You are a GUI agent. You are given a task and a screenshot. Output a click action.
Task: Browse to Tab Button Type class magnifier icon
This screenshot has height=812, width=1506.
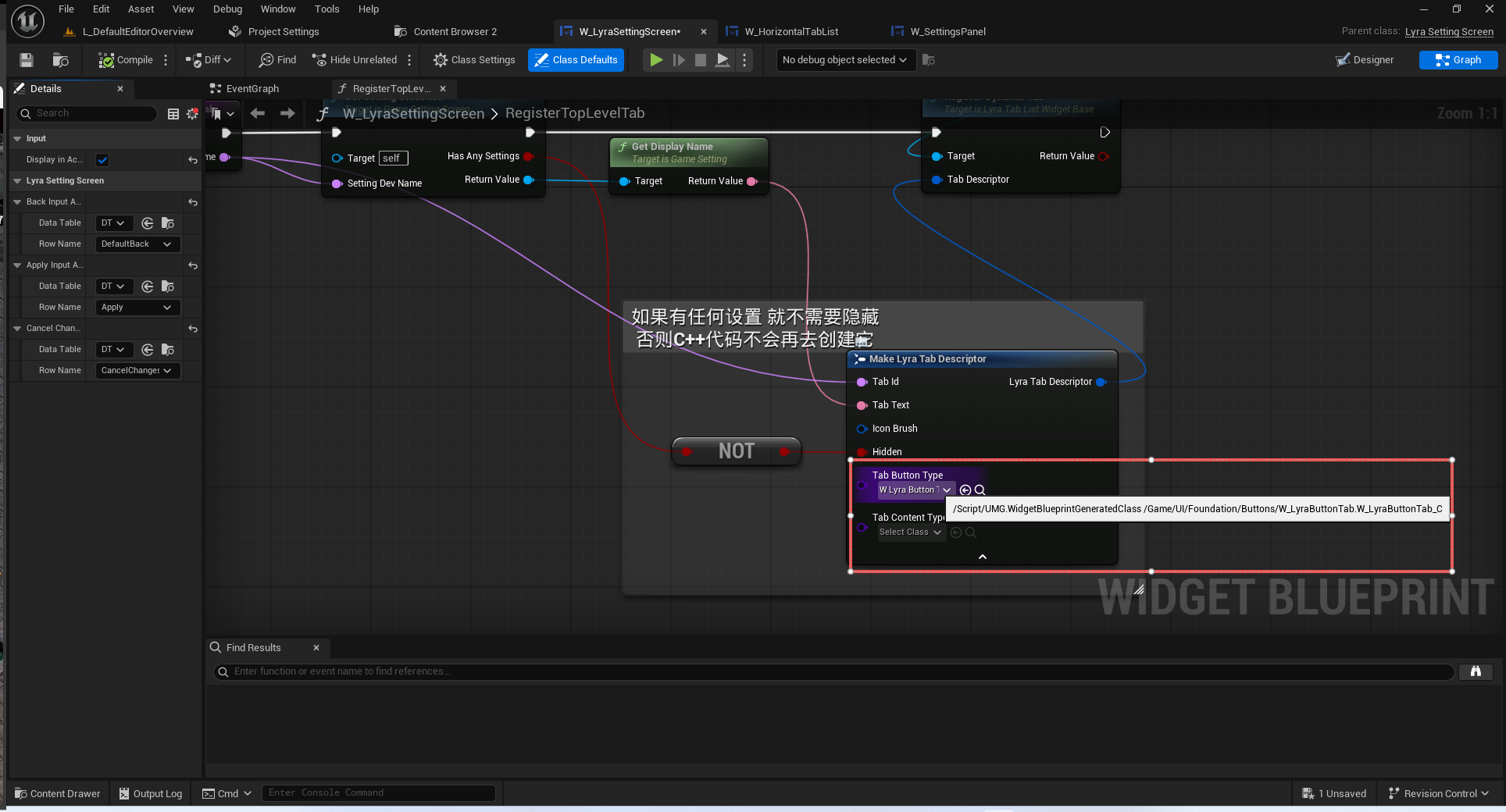tap(980, 490)
